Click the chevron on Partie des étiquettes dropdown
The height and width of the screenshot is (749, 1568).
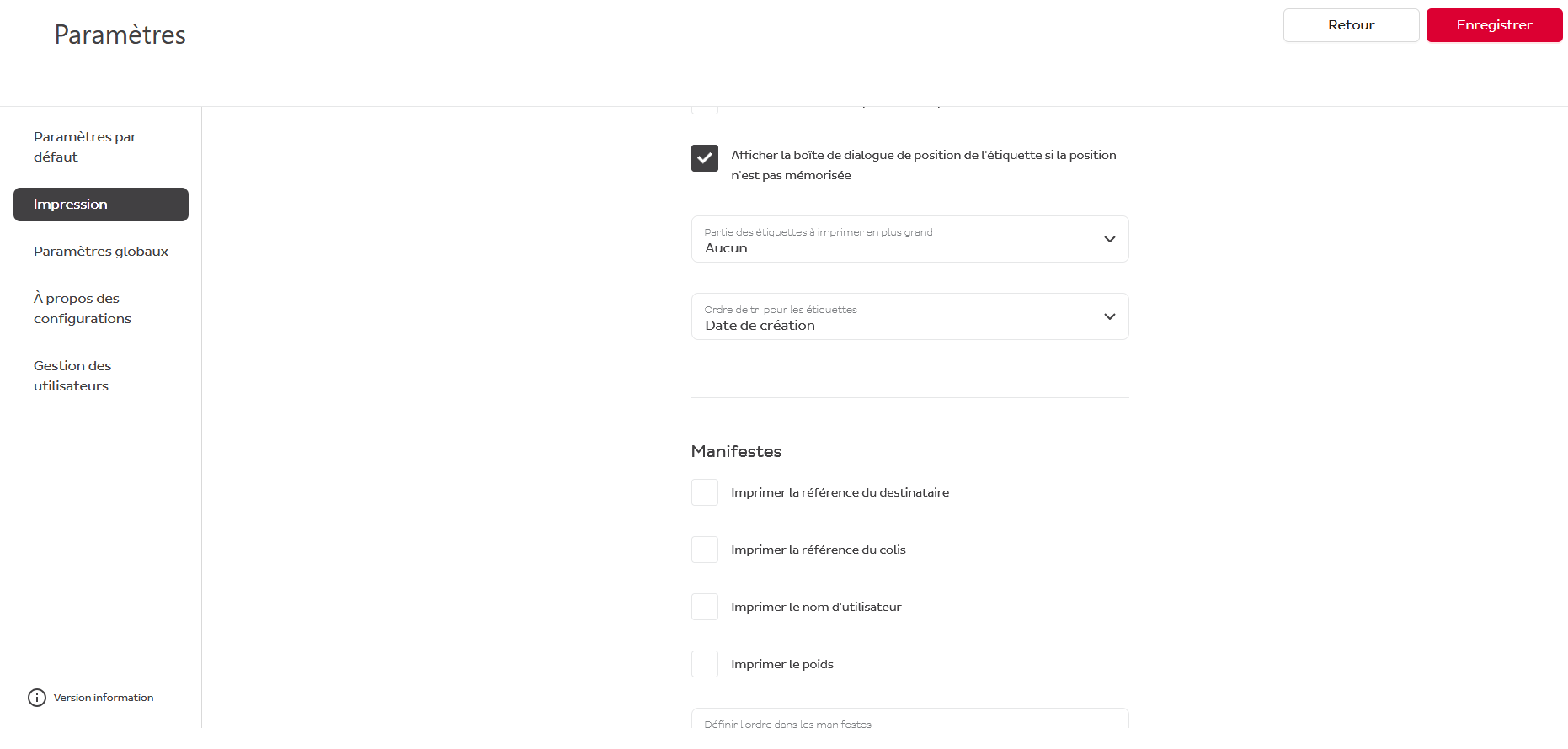point(1109,239)
